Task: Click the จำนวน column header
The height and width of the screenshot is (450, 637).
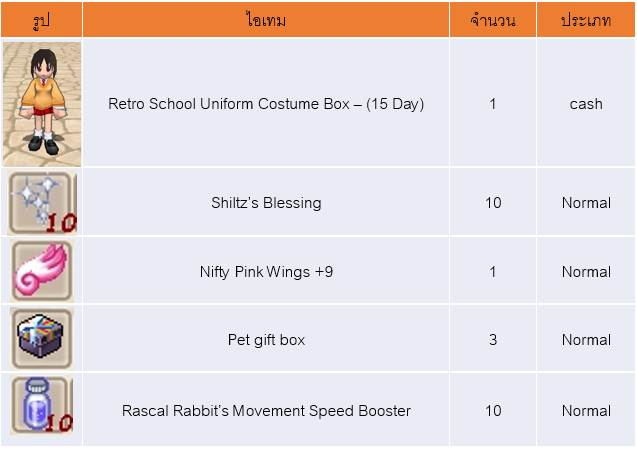Action: [493, 20]
